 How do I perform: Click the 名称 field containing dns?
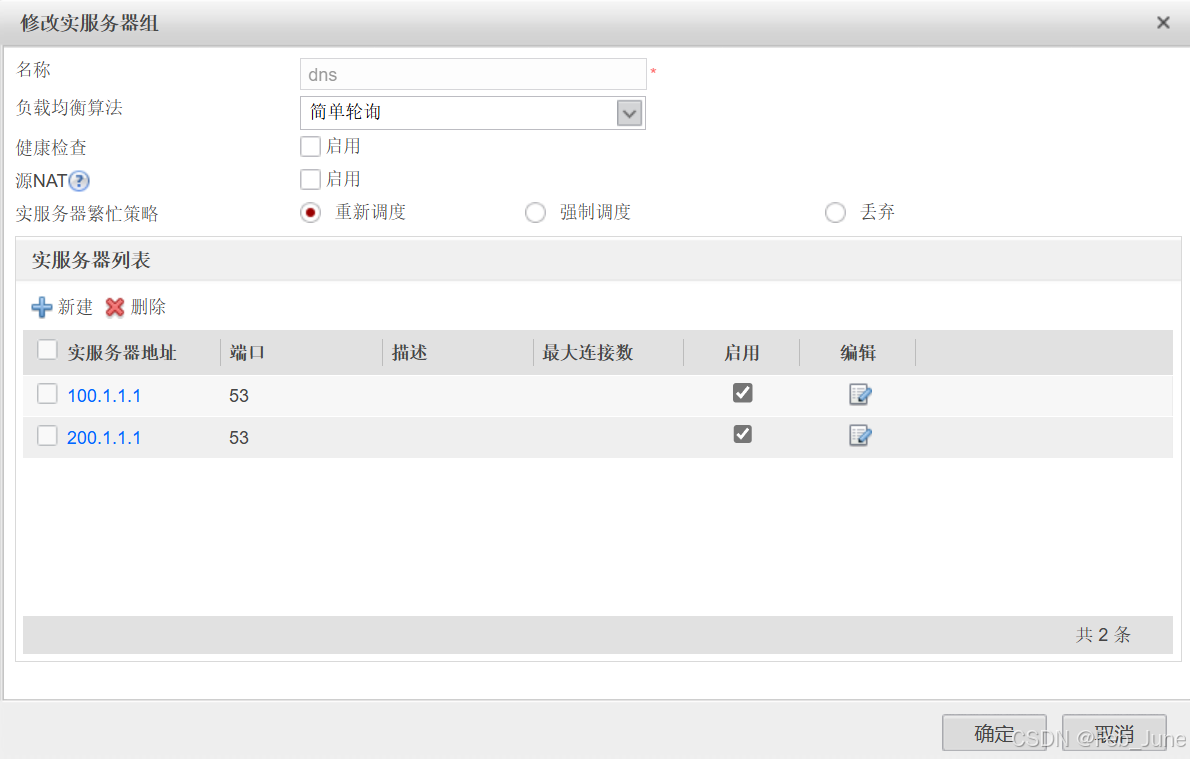473,74
